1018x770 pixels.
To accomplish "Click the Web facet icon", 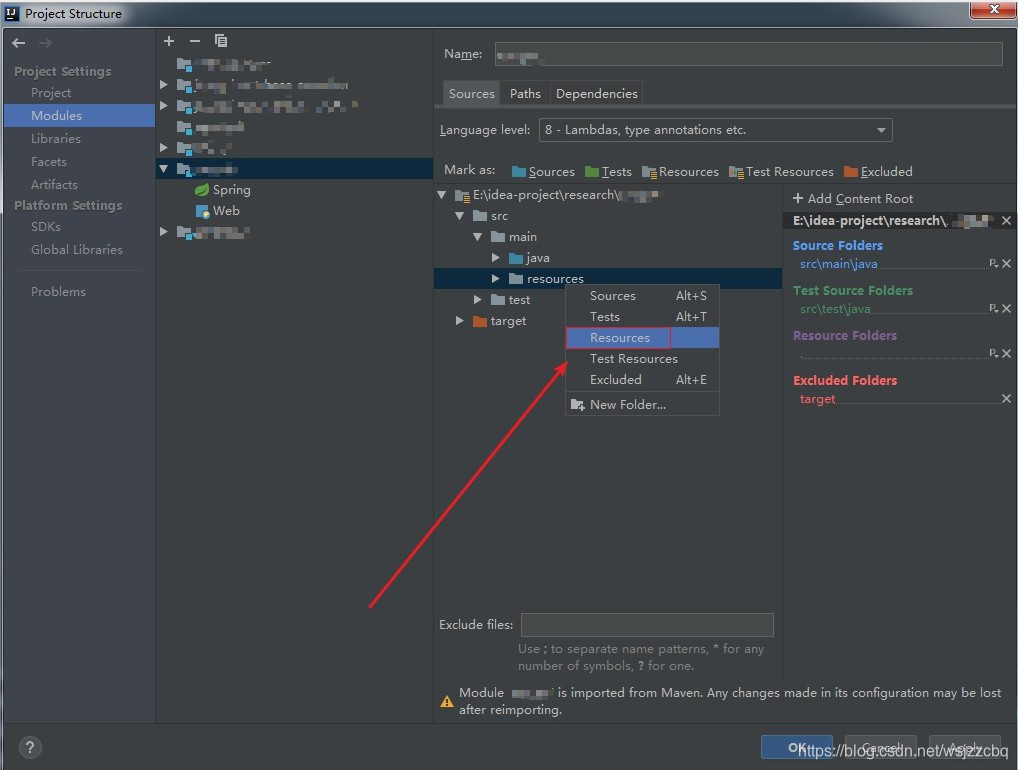I will (202, 211).
